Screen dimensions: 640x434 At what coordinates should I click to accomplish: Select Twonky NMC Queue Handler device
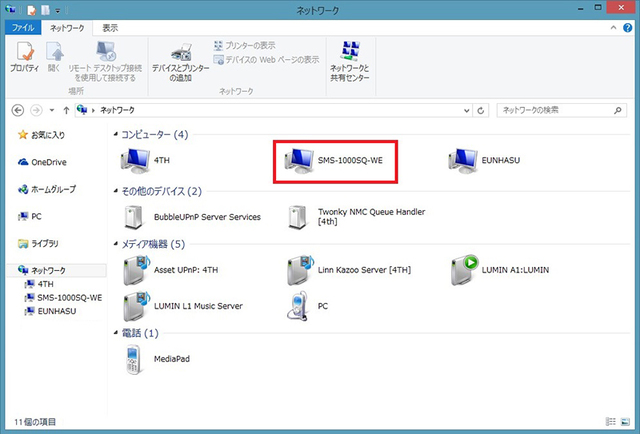(x=356, y=217)
